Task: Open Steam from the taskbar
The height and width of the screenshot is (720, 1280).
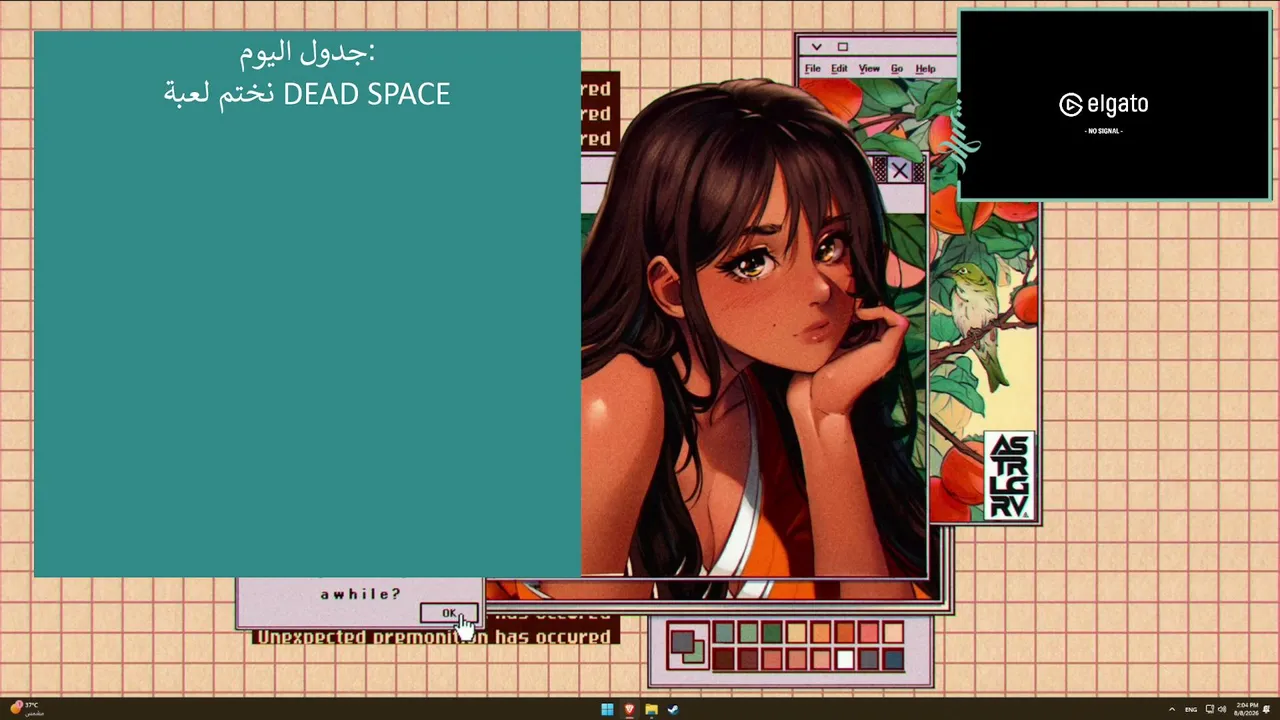Action: click(x=673, y=710)
